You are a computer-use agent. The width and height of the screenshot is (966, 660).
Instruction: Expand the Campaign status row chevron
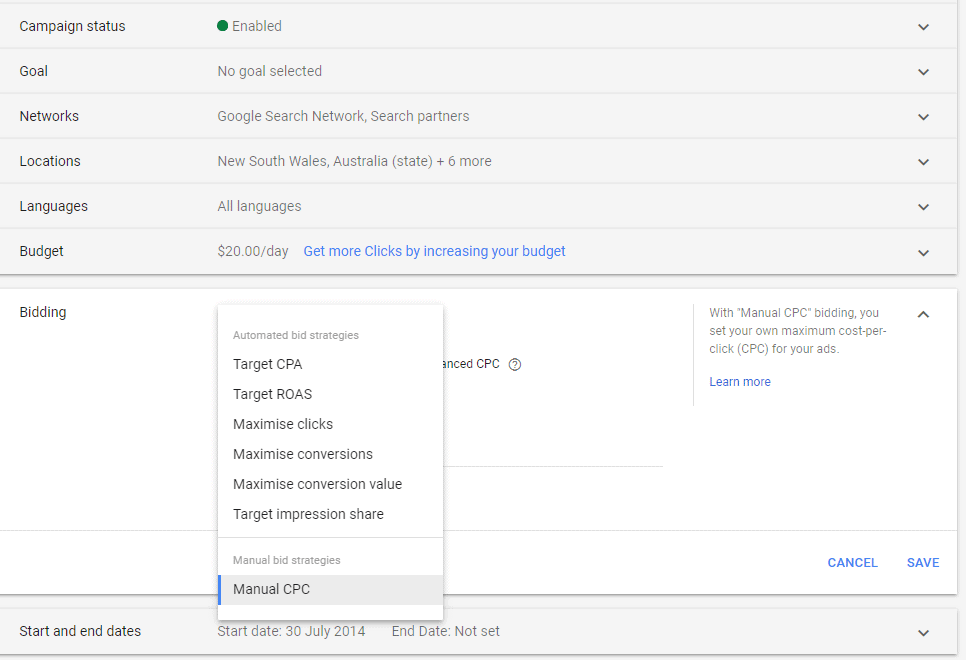pyautogui.click(x=923, y=27)
